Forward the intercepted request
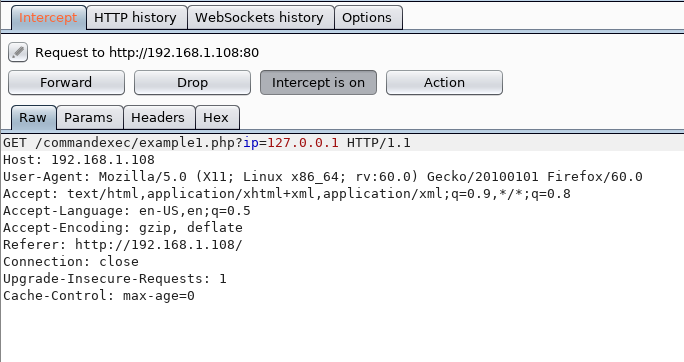 (x=66, y=82)
